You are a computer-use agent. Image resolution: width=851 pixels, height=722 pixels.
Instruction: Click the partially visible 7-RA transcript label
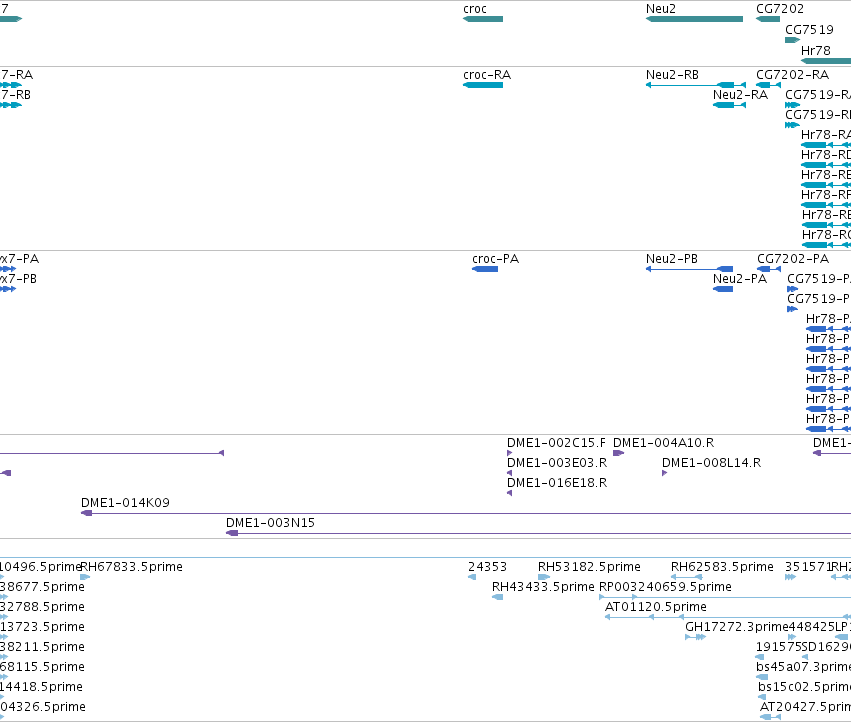click(x=16, y=75)
